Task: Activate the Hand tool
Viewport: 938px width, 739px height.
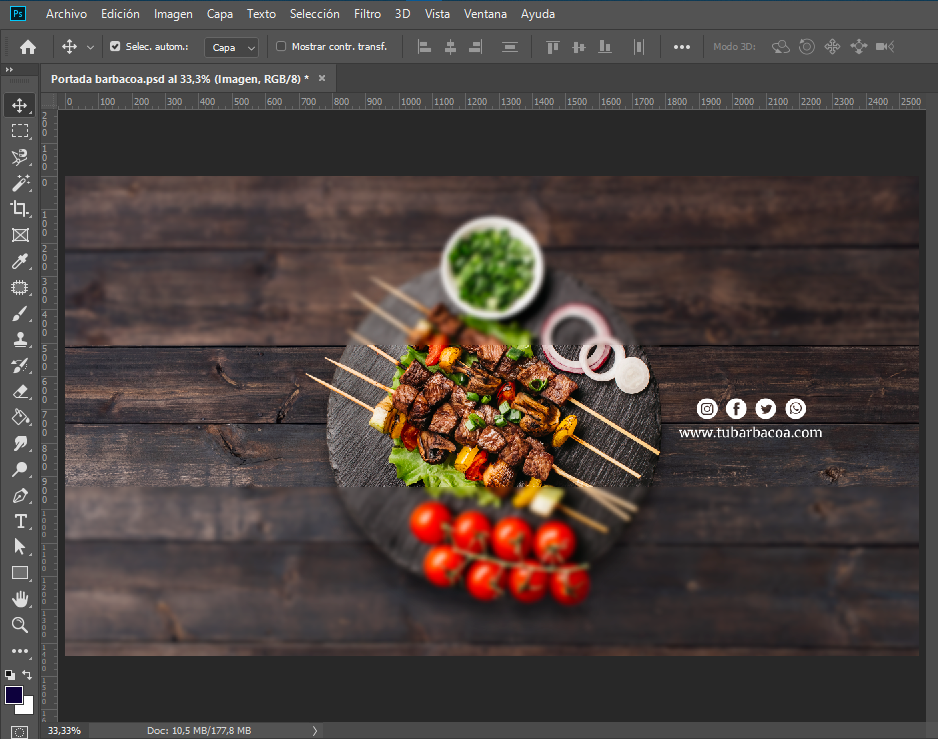Action: [20, 599]
